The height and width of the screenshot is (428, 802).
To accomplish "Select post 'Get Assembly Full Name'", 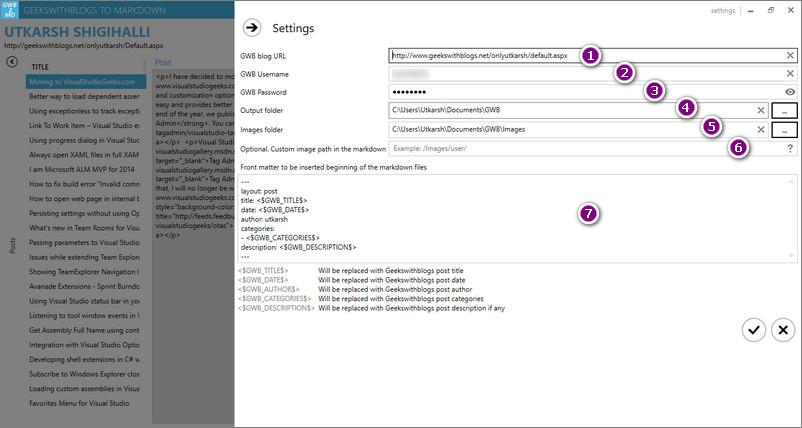I will click(86, 330).
